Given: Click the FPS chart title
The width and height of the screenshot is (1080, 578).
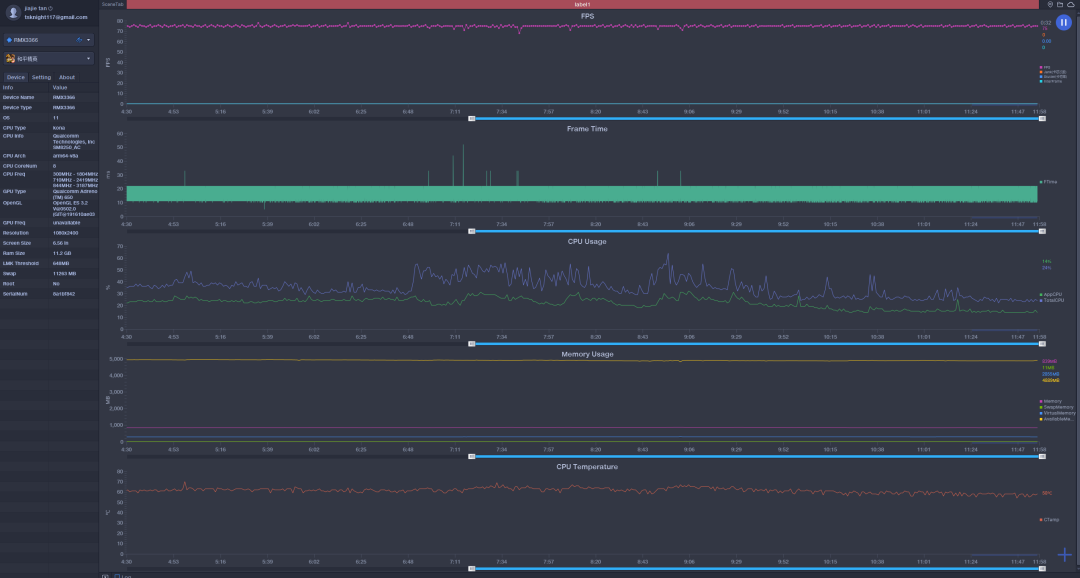Looking at the screenshot, I should point(587,16).
